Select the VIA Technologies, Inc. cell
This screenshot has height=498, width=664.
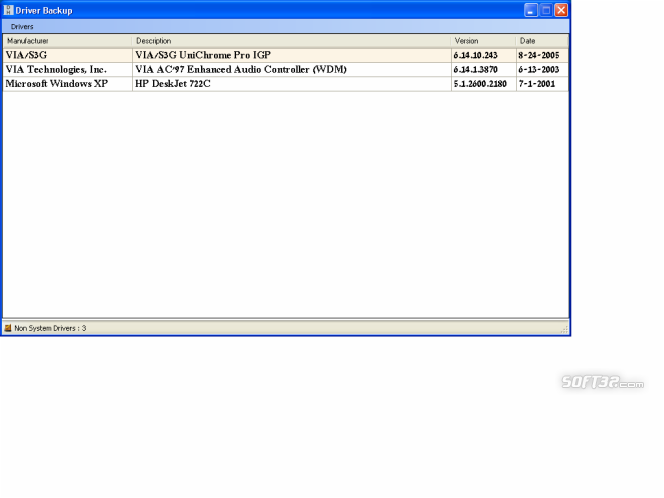coord(68,69)
